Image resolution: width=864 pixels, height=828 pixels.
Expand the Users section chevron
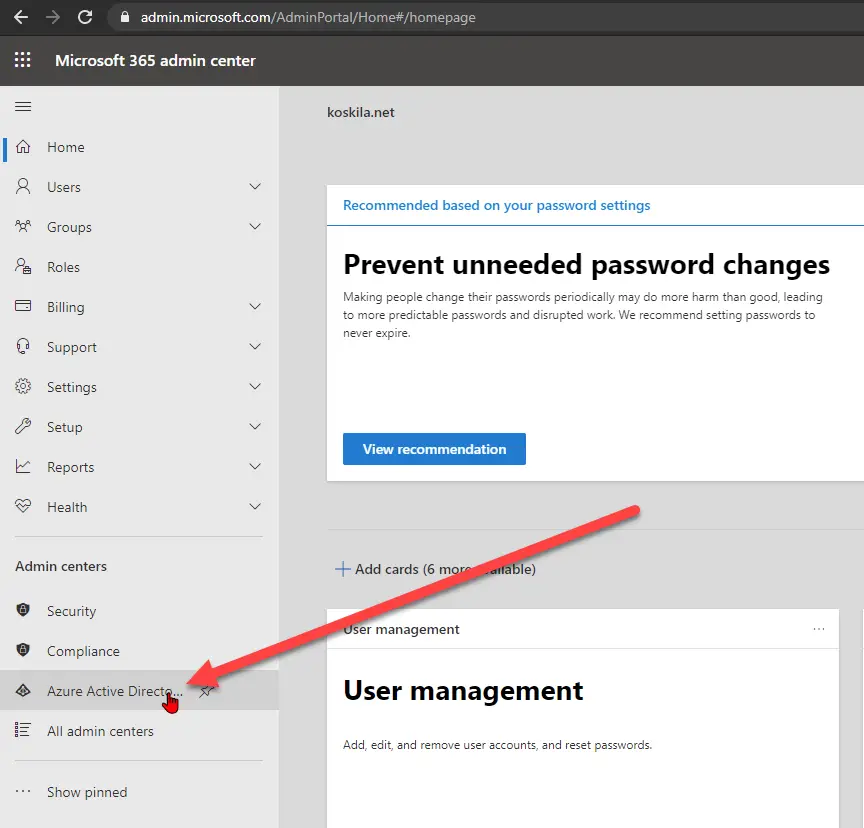click(x=255, y=187)
